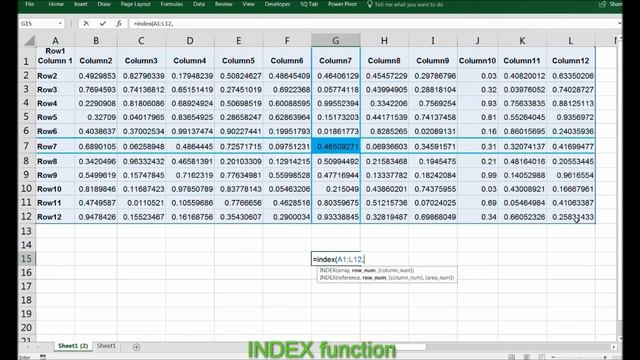Image resolution: width=640 pixels, height=360 pixels.
Task: Click cell with value 0.99137474
Action: (190, 131)
